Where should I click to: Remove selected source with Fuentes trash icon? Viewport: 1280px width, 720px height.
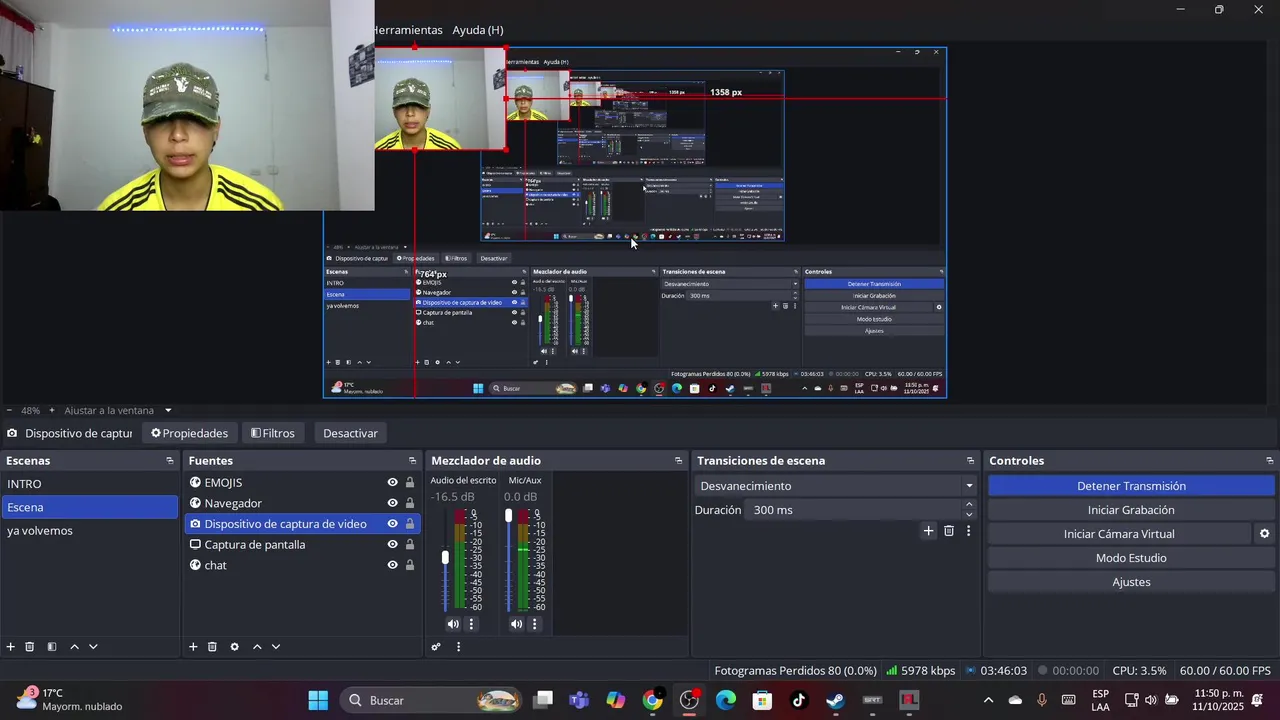(x=212, y=647)
